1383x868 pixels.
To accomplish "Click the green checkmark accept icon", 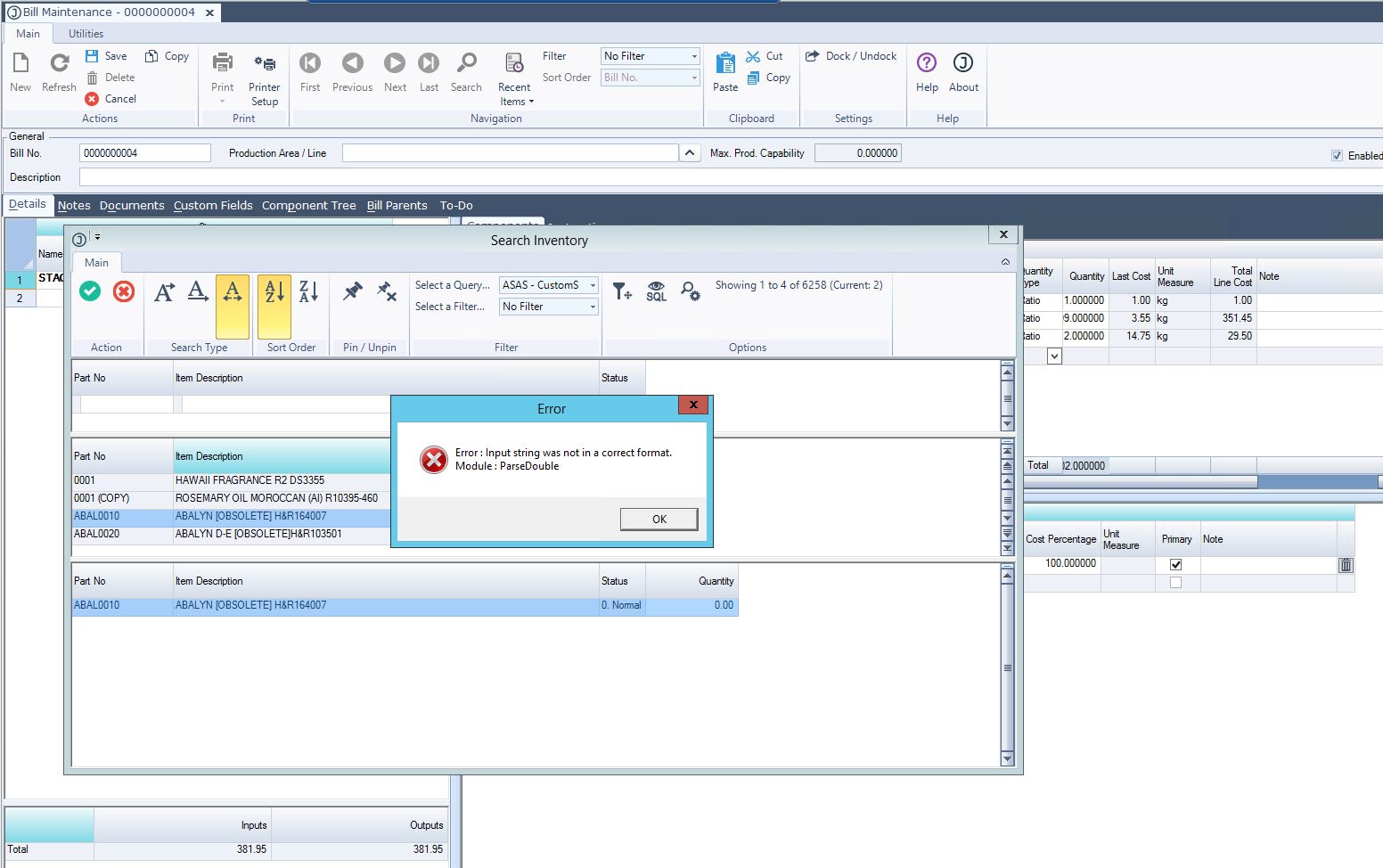I will coord(90,291).
